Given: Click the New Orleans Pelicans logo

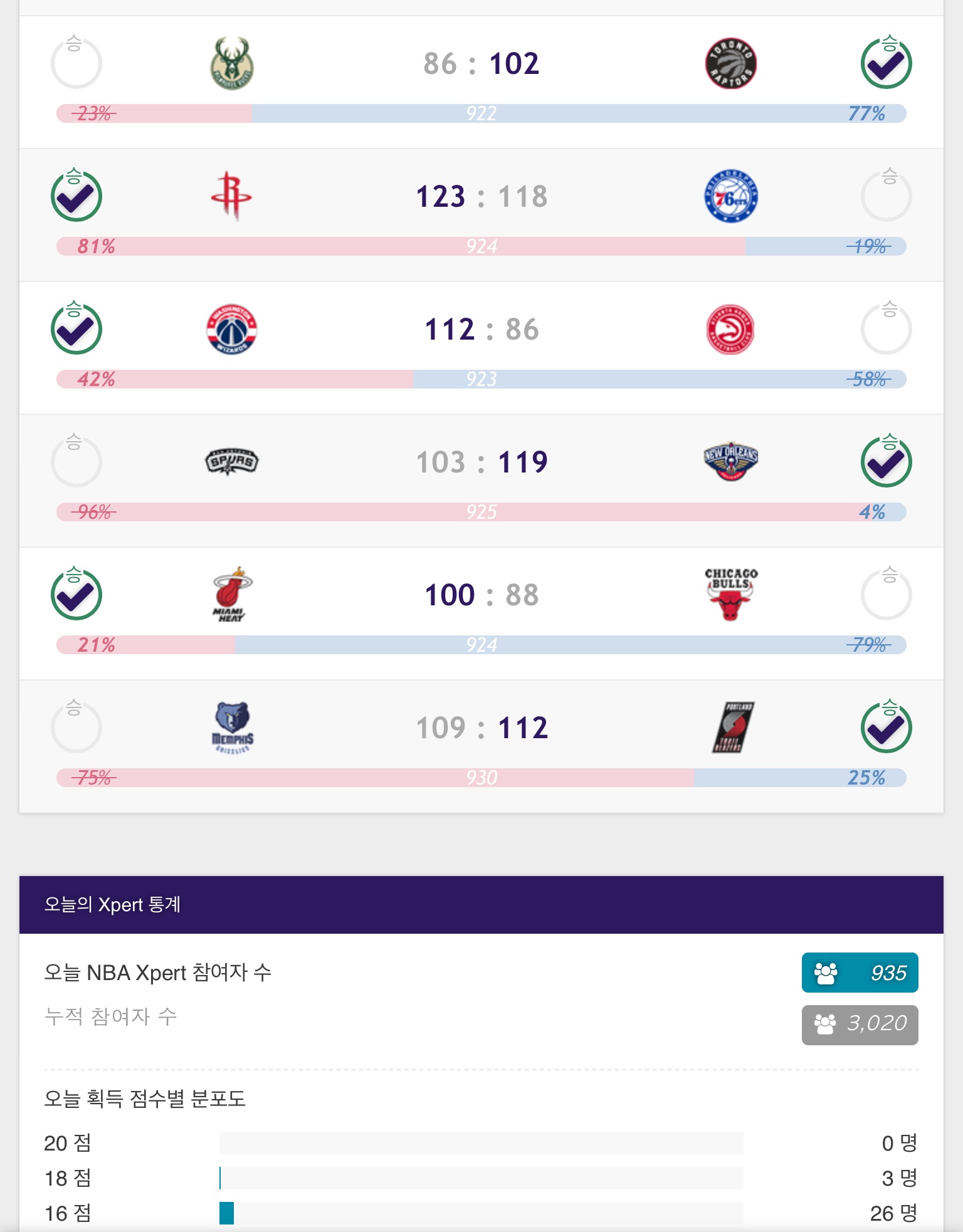Looking at the screenshot, I should 730,462.
